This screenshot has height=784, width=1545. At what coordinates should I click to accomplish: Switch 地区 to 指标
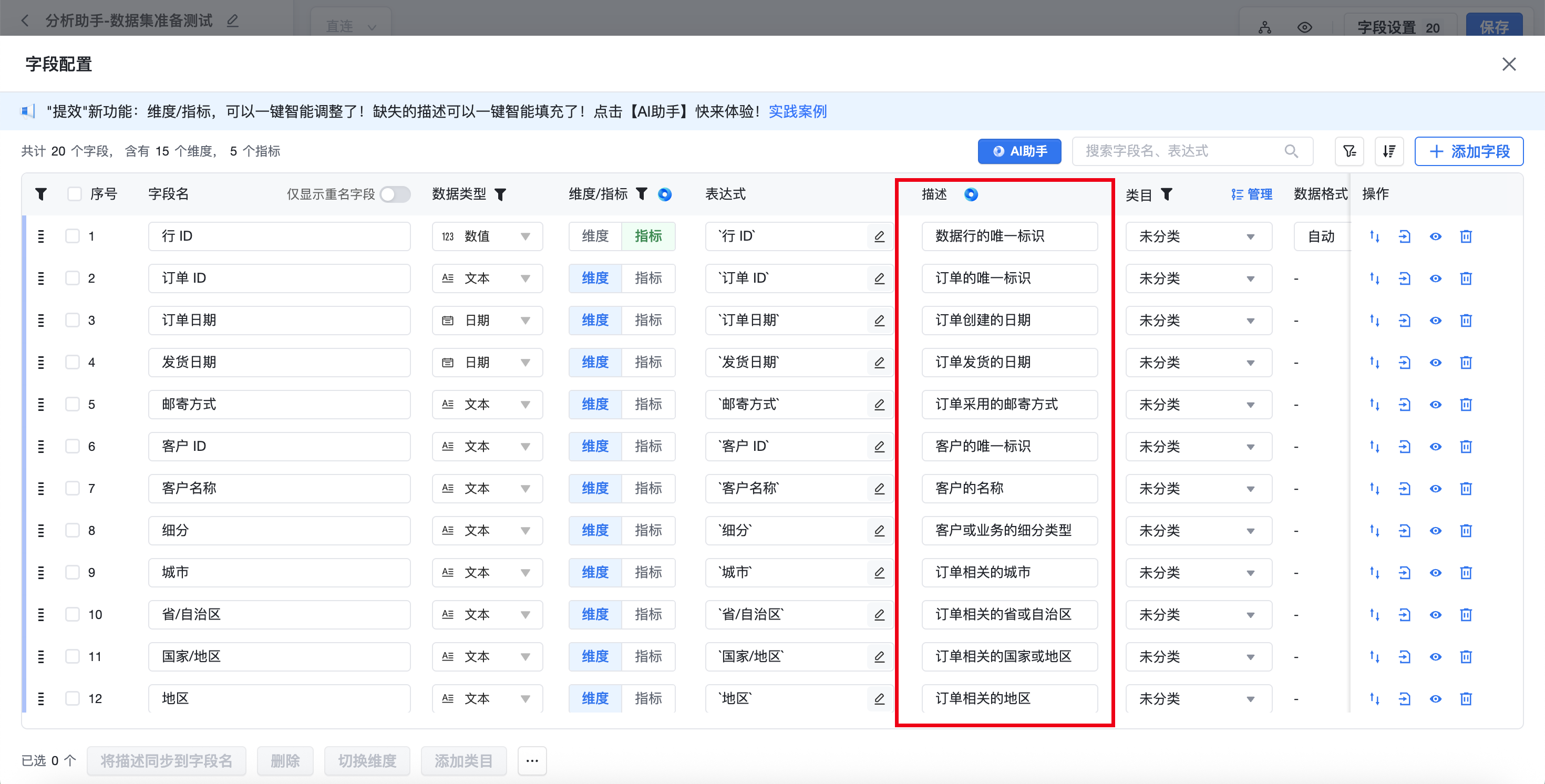coord(648,698)
